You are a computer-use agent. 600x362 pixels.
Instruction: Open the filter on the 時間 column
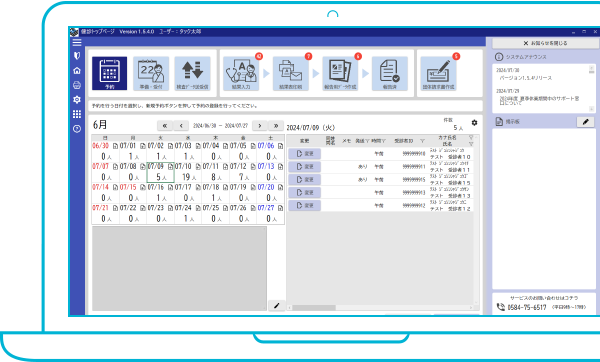[x=383, y=141]
